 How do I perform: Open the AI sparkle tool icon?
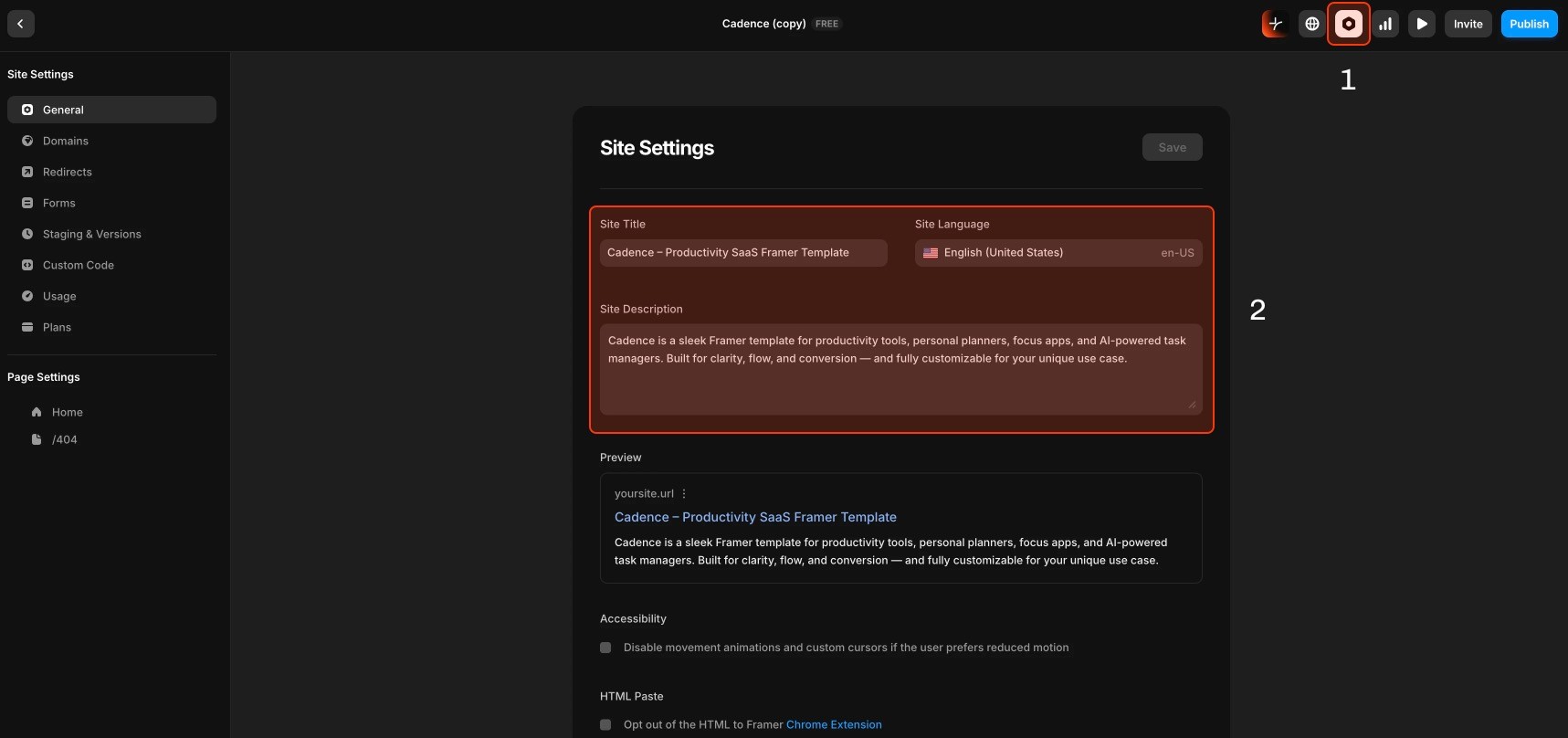coord(1276,24)
